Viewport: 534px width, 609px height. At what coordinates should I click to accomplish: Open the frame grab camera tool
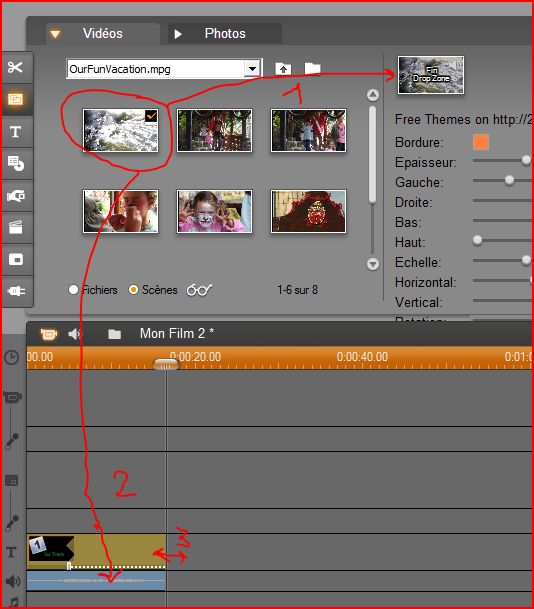[16, 195]
